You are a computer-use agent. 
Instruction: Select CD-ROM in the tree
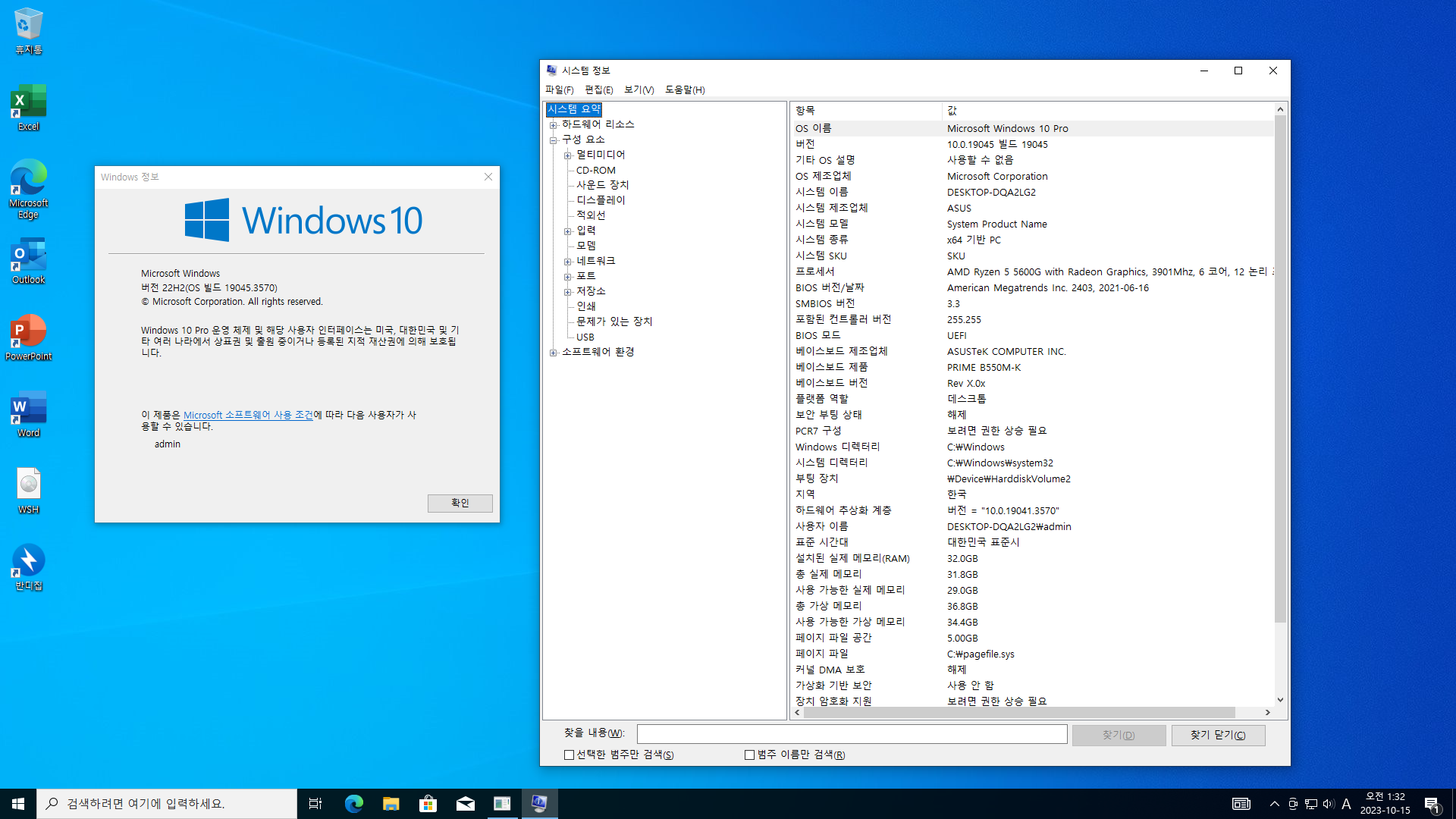(x=596, y=171)
